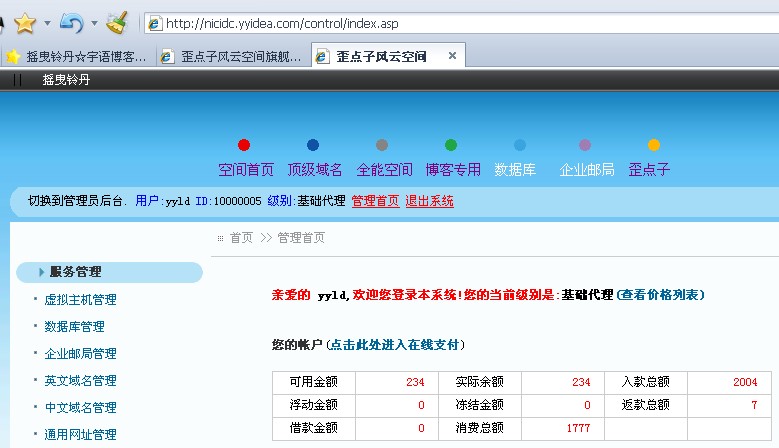This screenshot has width=779, height=448.
Task: Open 企业邮局管理 in sidebar
Action: click(80, 354)
